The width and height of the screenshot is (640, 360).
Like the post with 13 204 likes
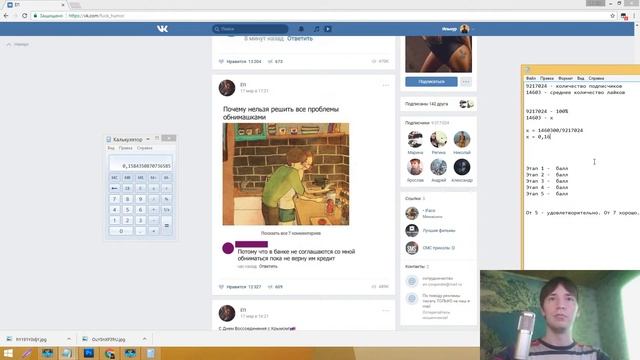[240, 61]
